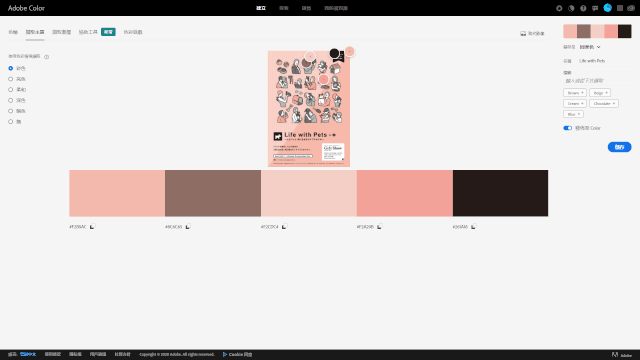The image size is (640, 360).
Task: Click the blue user avatar in the header
Action: 607,8
